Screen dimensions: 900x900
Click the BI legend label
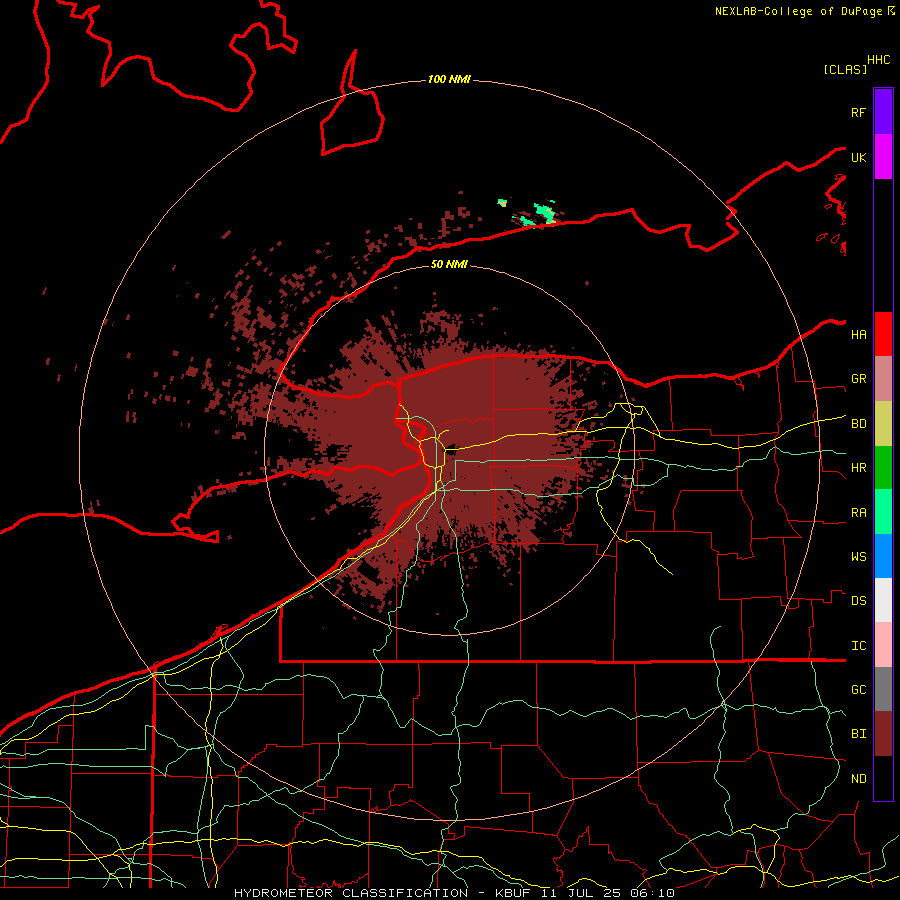coord(858,734)
